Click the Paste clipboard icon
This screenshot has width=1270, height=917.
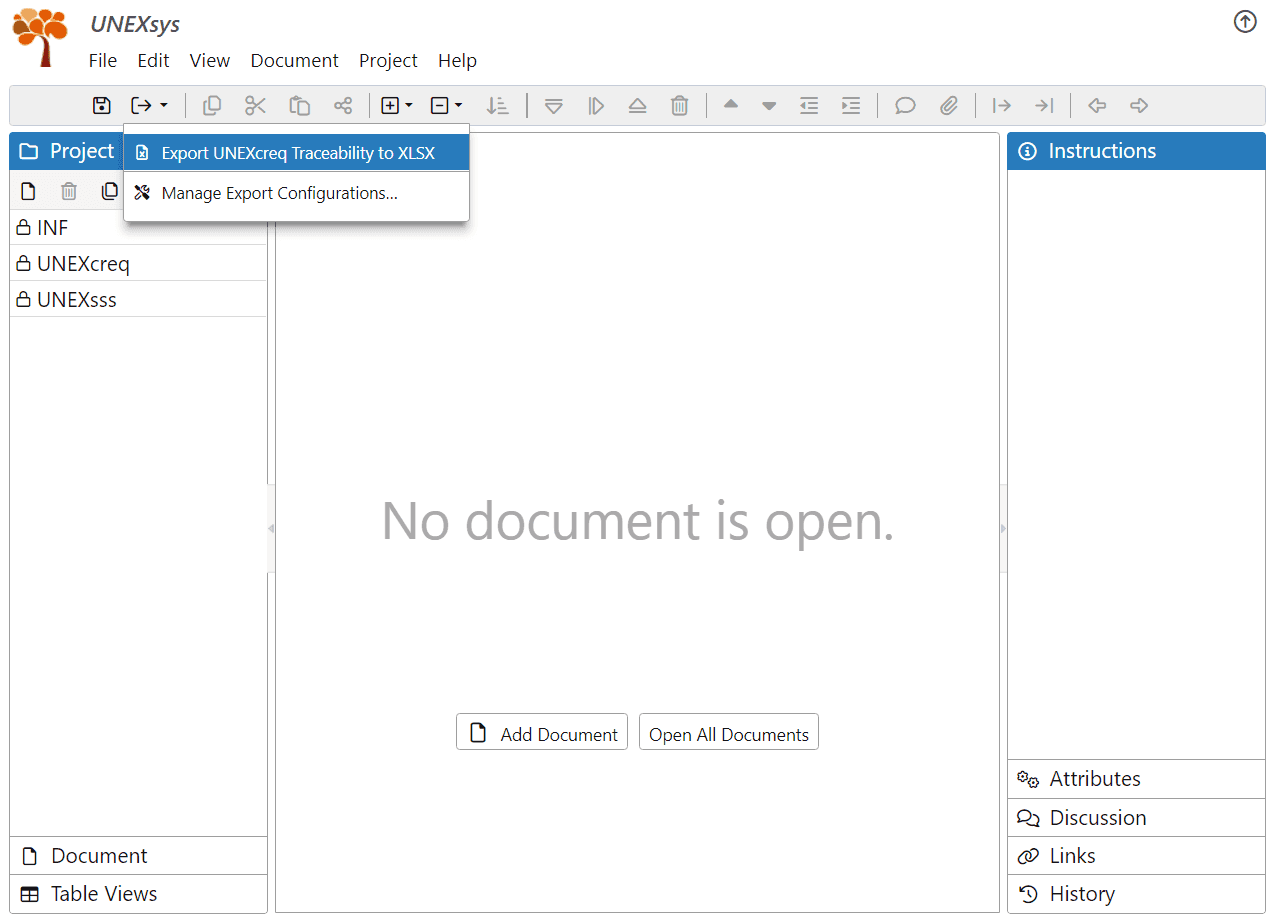point(299,105)
